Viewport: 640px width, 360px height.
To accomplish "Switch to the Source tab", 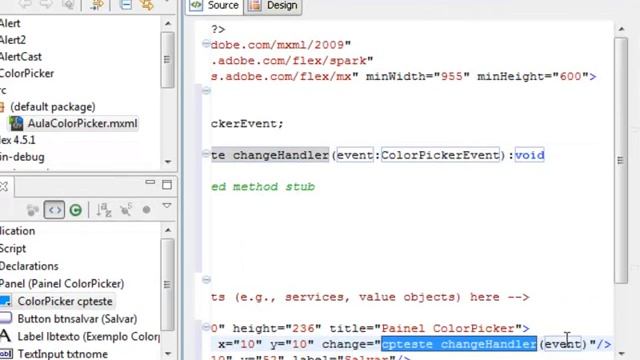I will pos(215,6).
